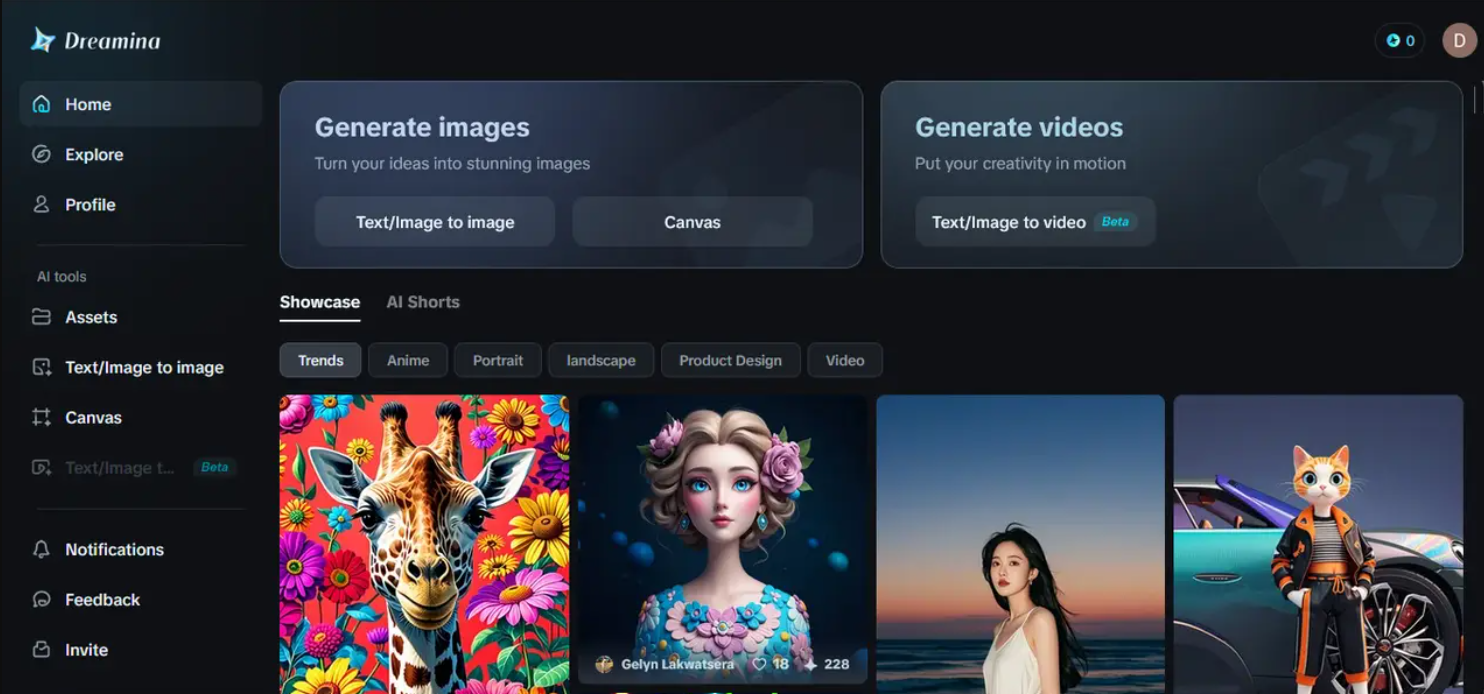The height and width of the screenshot is (694, 1484).
Task: Click the Home house icon
Action: tap(41, 104)
